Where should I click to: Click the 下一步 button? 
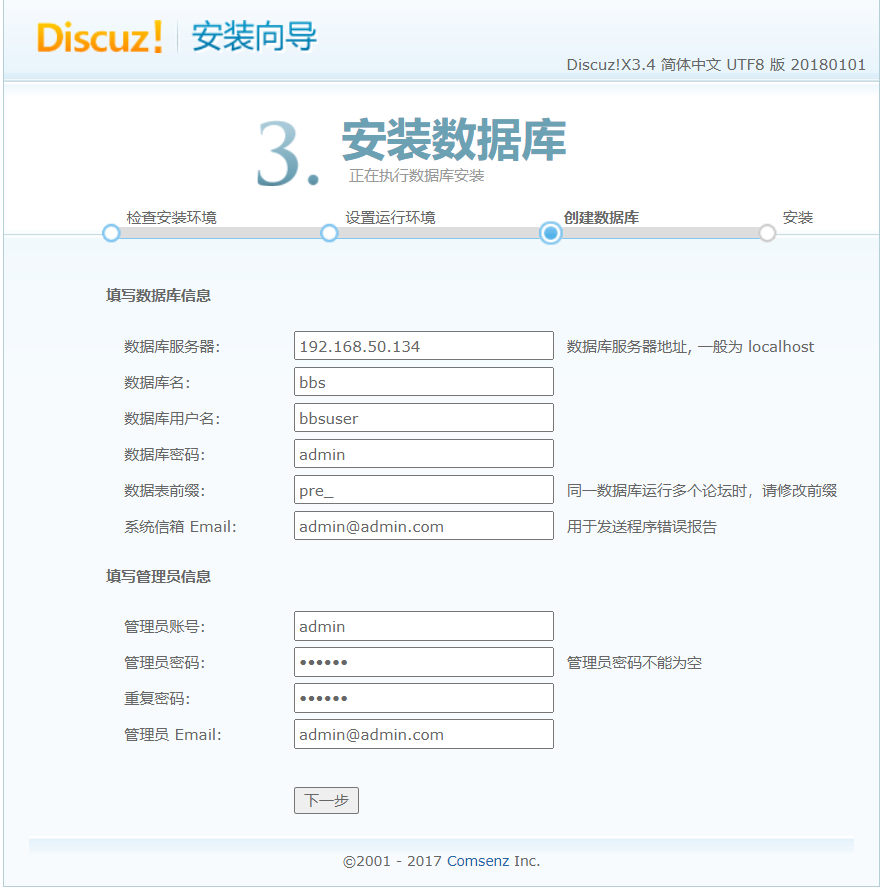tap(326, 800)
